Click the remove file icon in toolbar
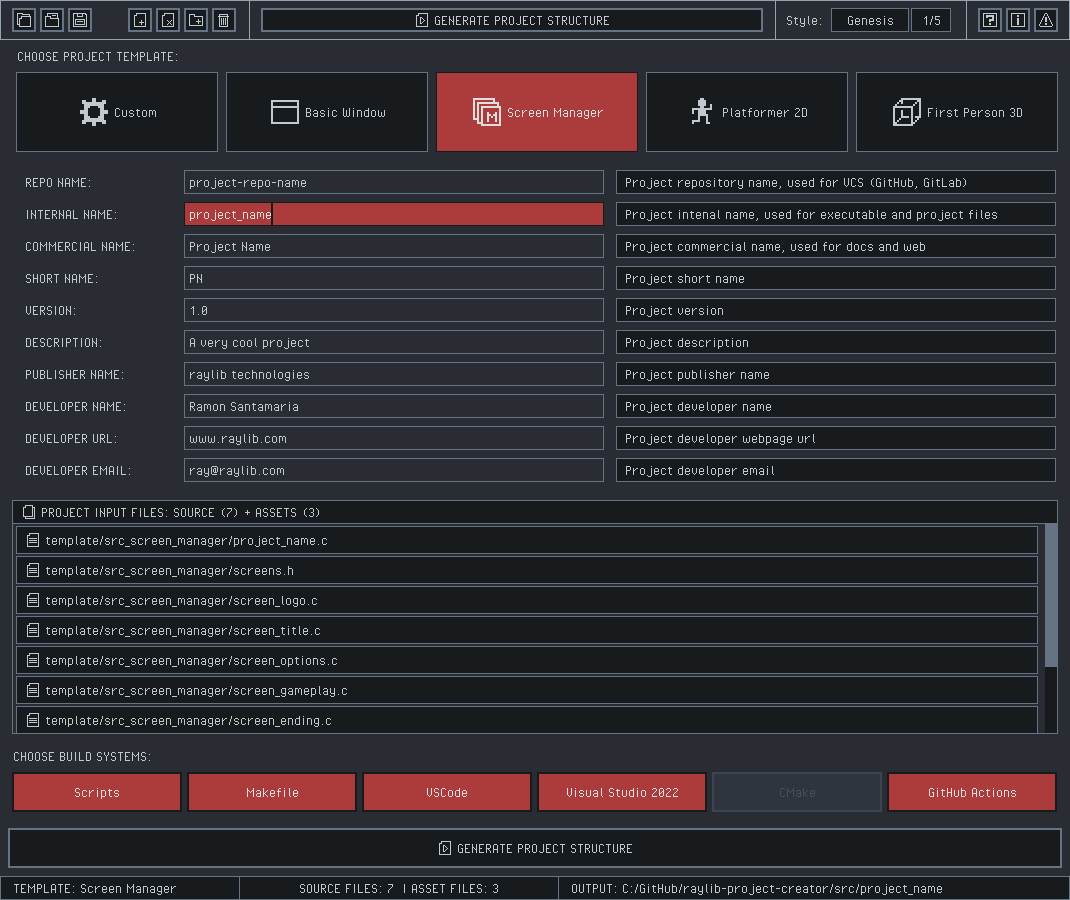Screen dimensions: 1070x900 tap(168, 20)
